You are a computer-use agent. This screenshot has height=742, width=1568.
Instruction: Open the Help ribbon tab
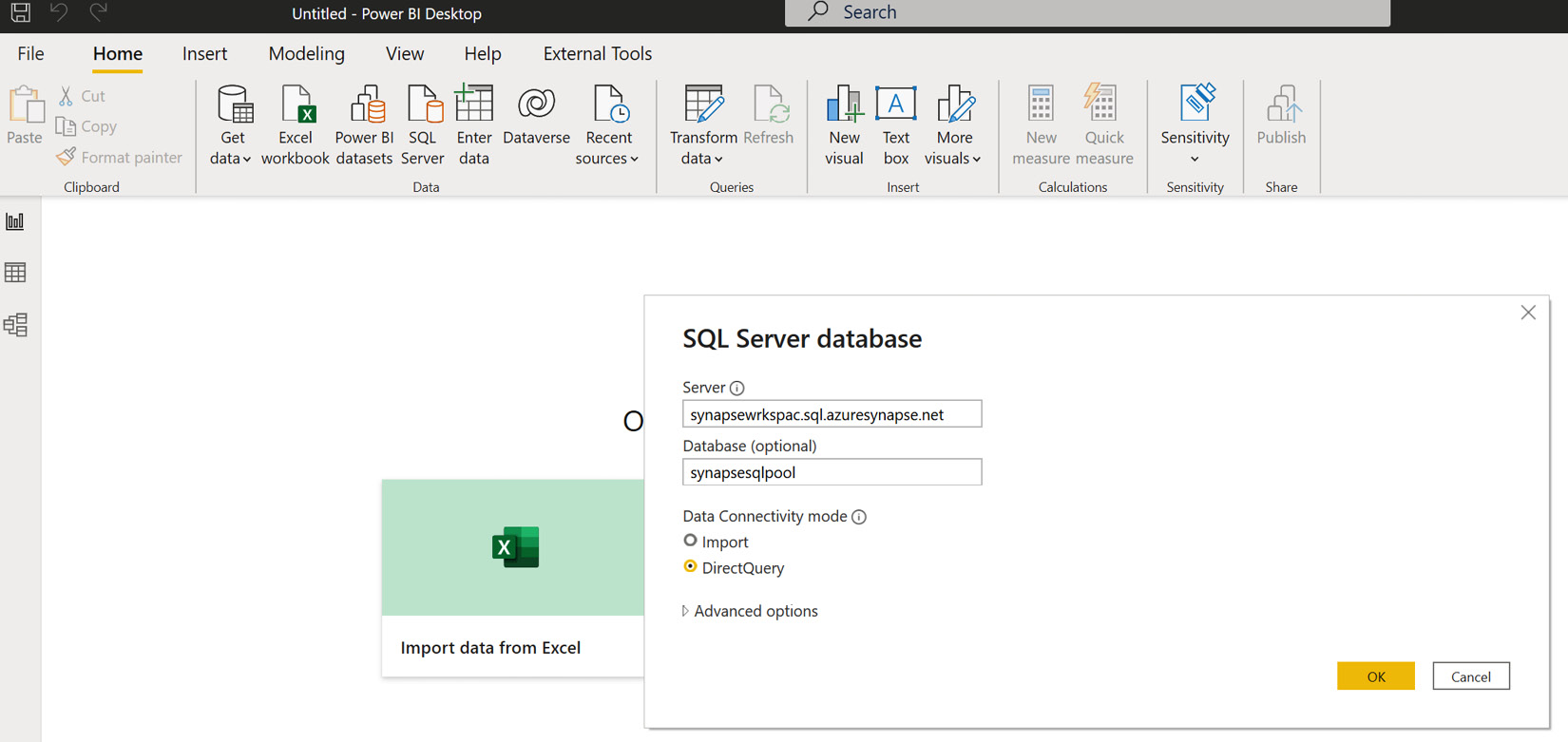483,54
